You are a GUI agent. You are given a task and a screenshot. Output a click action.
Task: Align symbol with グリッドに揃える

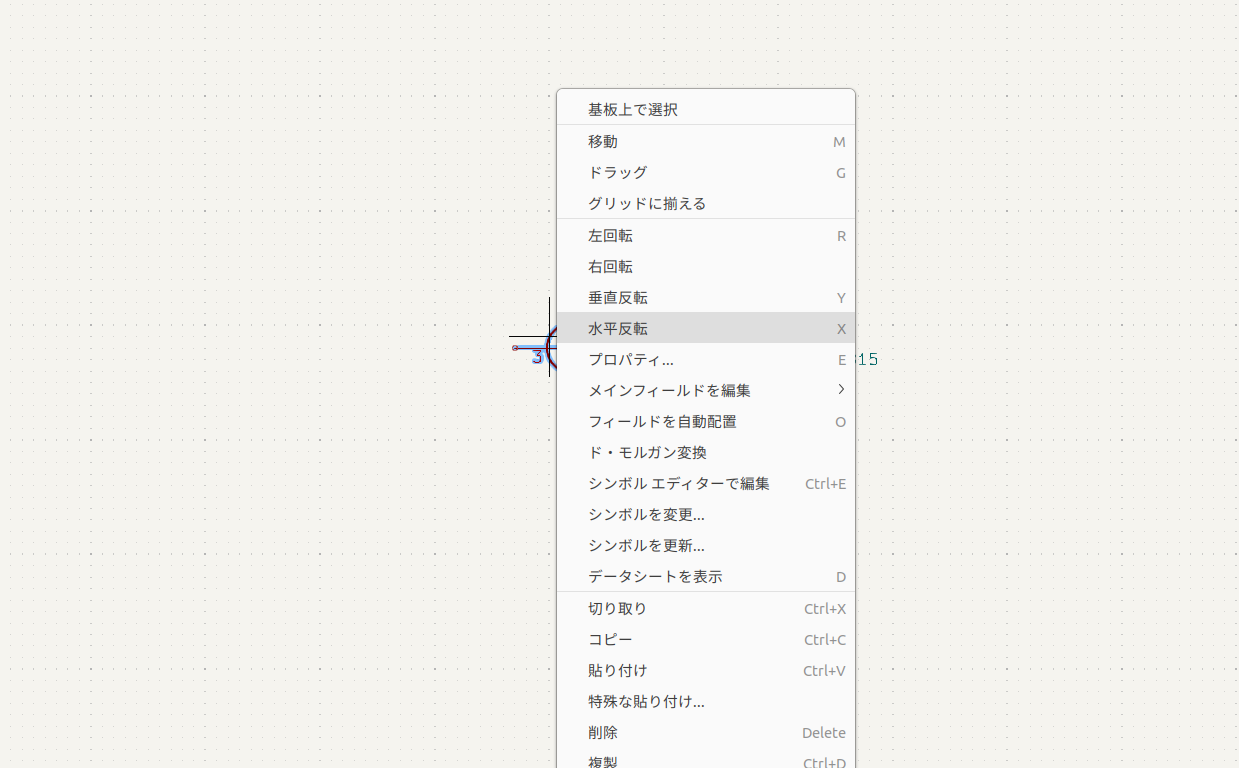pos(647,204)
